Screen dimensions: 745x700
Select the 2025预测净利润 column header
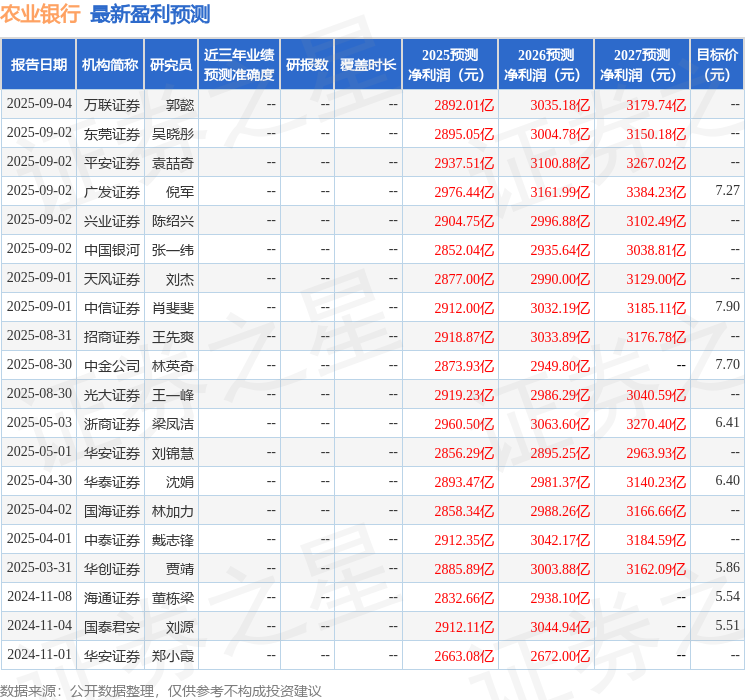450,65
